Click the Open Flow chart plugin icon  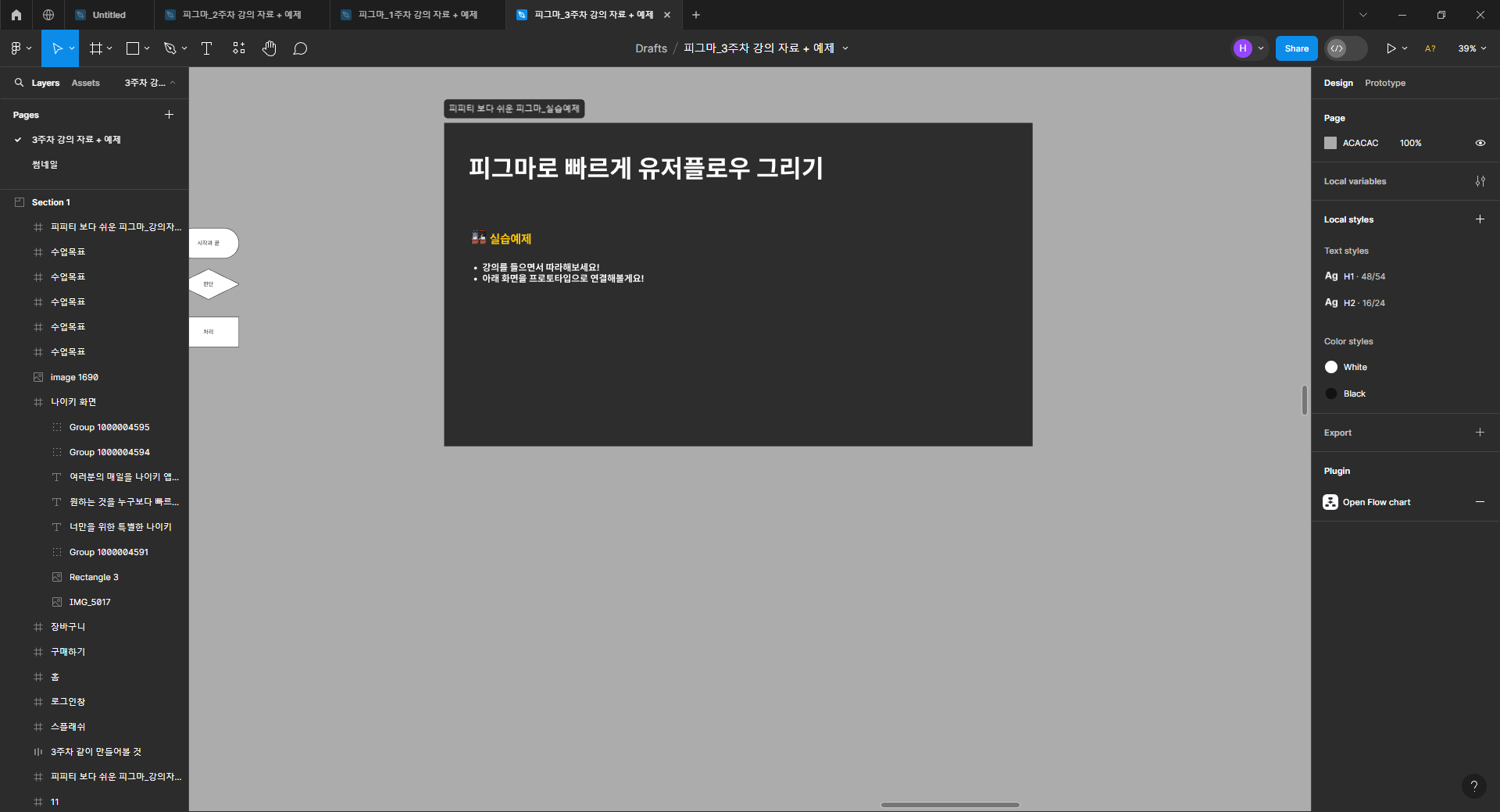click(x=1330, y=502)
